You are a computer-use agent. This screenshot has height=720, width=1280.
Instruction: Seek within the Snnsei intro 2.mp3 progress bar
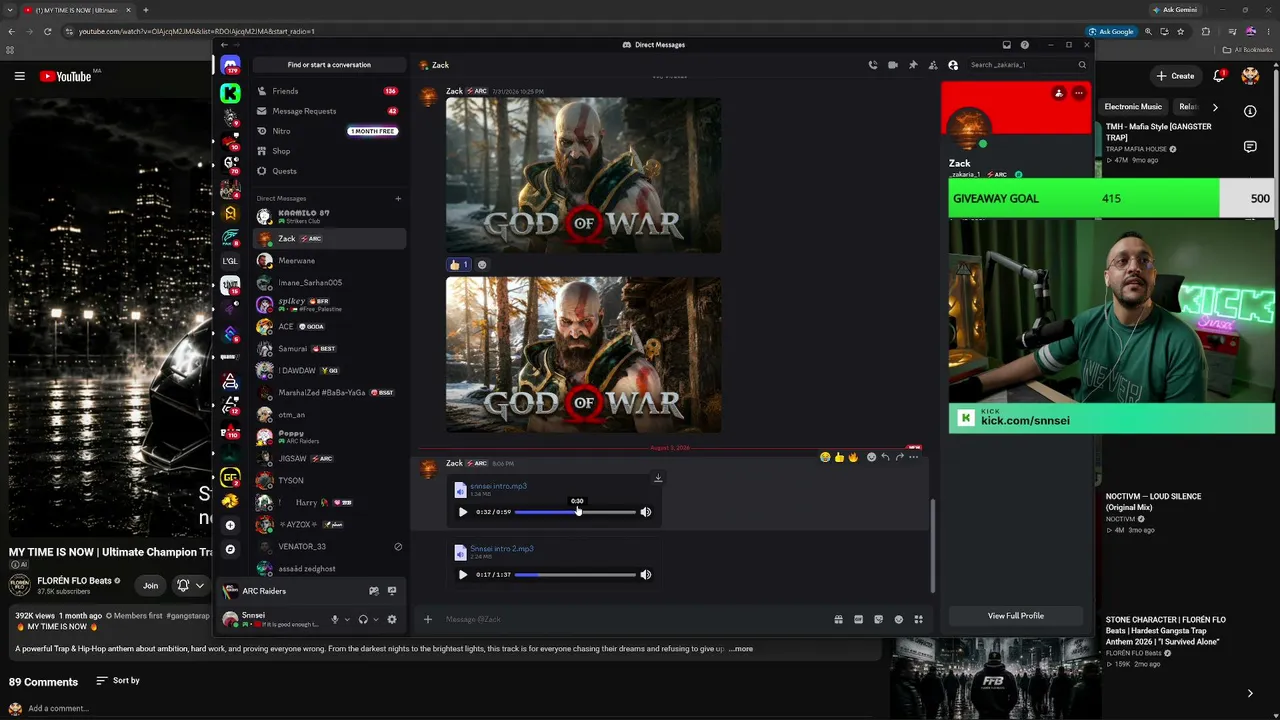[575, 575]
